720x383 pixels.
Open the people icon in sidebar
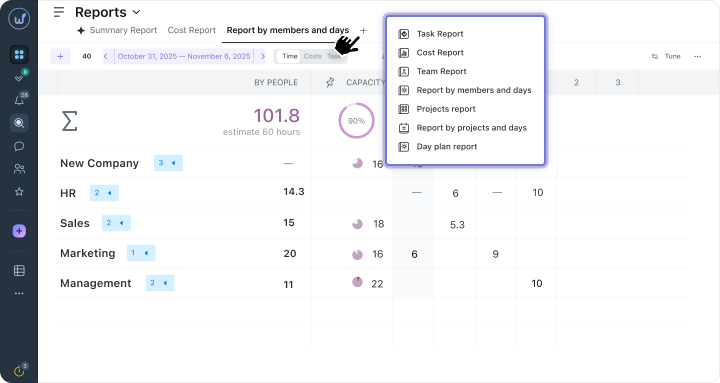click(19, 169)
